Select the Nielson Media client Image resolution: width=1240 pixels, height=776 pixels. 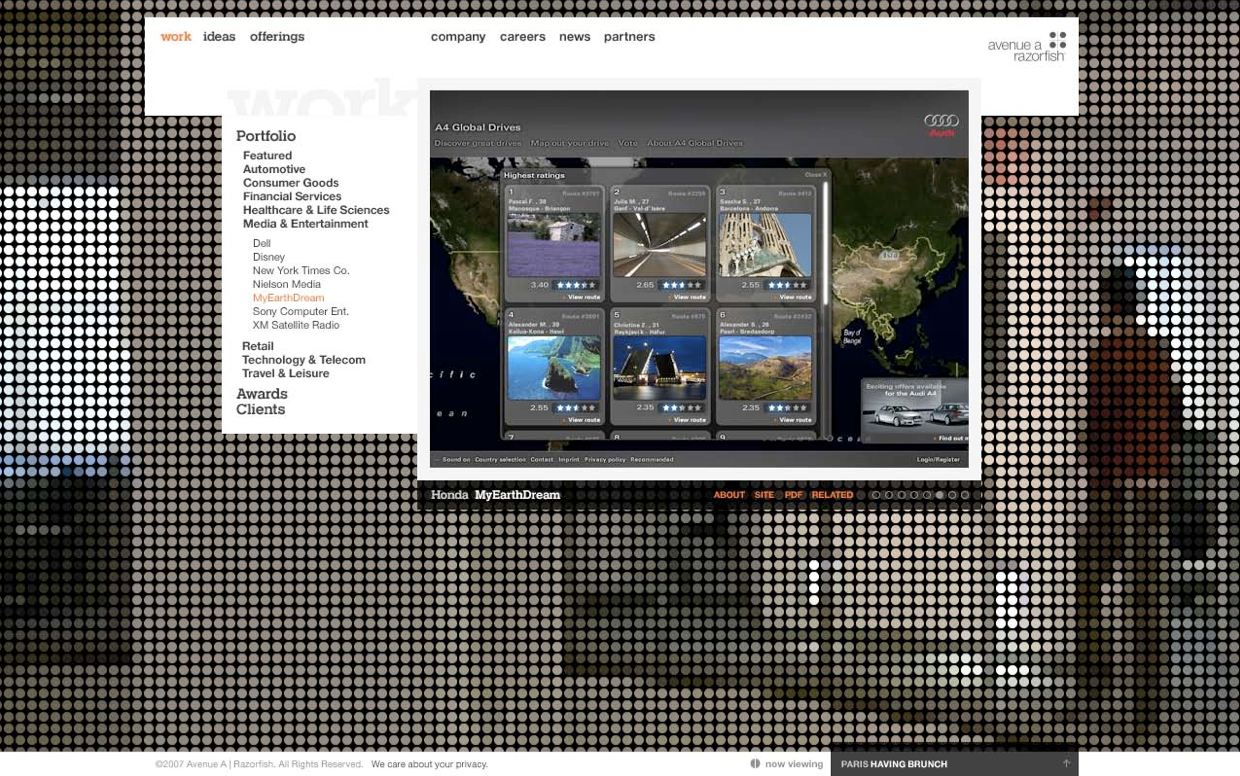pyautogui.click(x=287, y=284)
